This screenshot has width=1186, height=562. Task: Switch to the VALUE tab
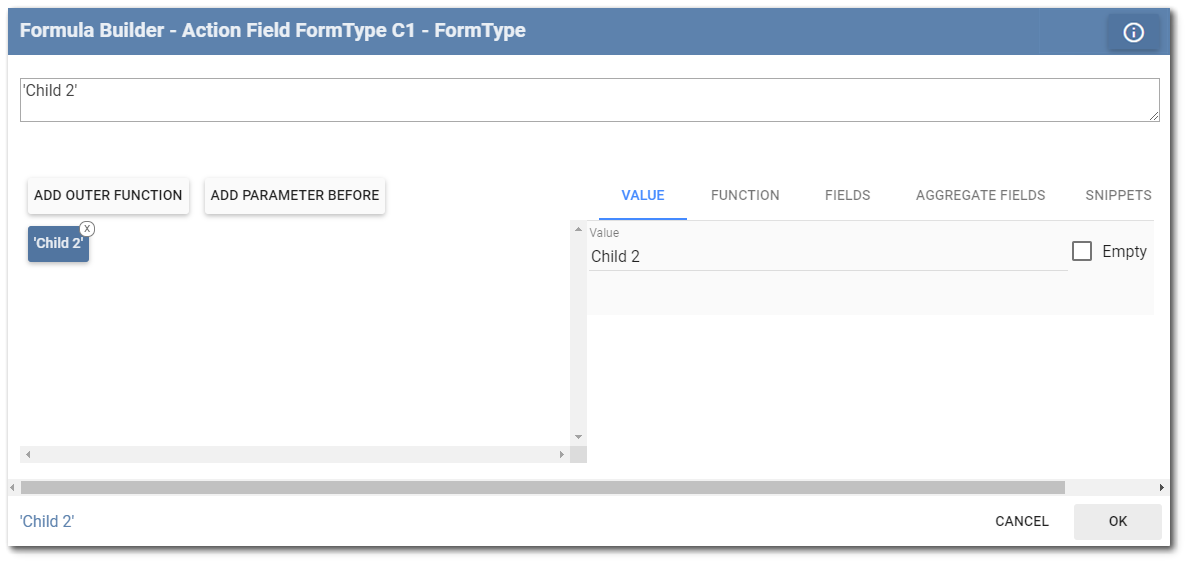click(x=643, y=196)
